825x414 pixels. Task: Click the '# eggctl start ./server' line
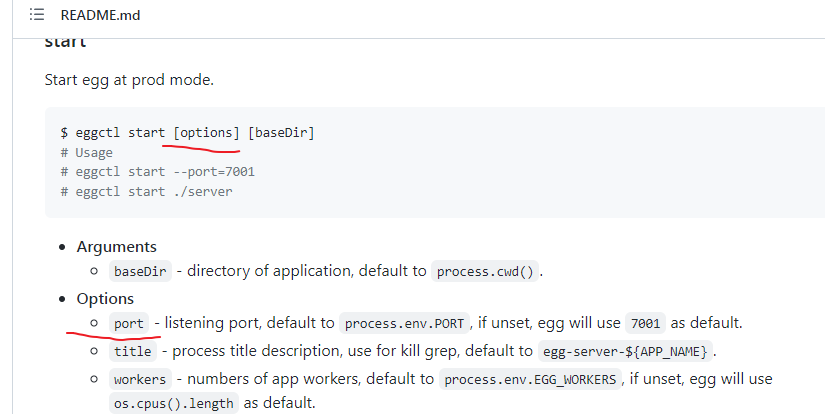click(x=146, y=191)
